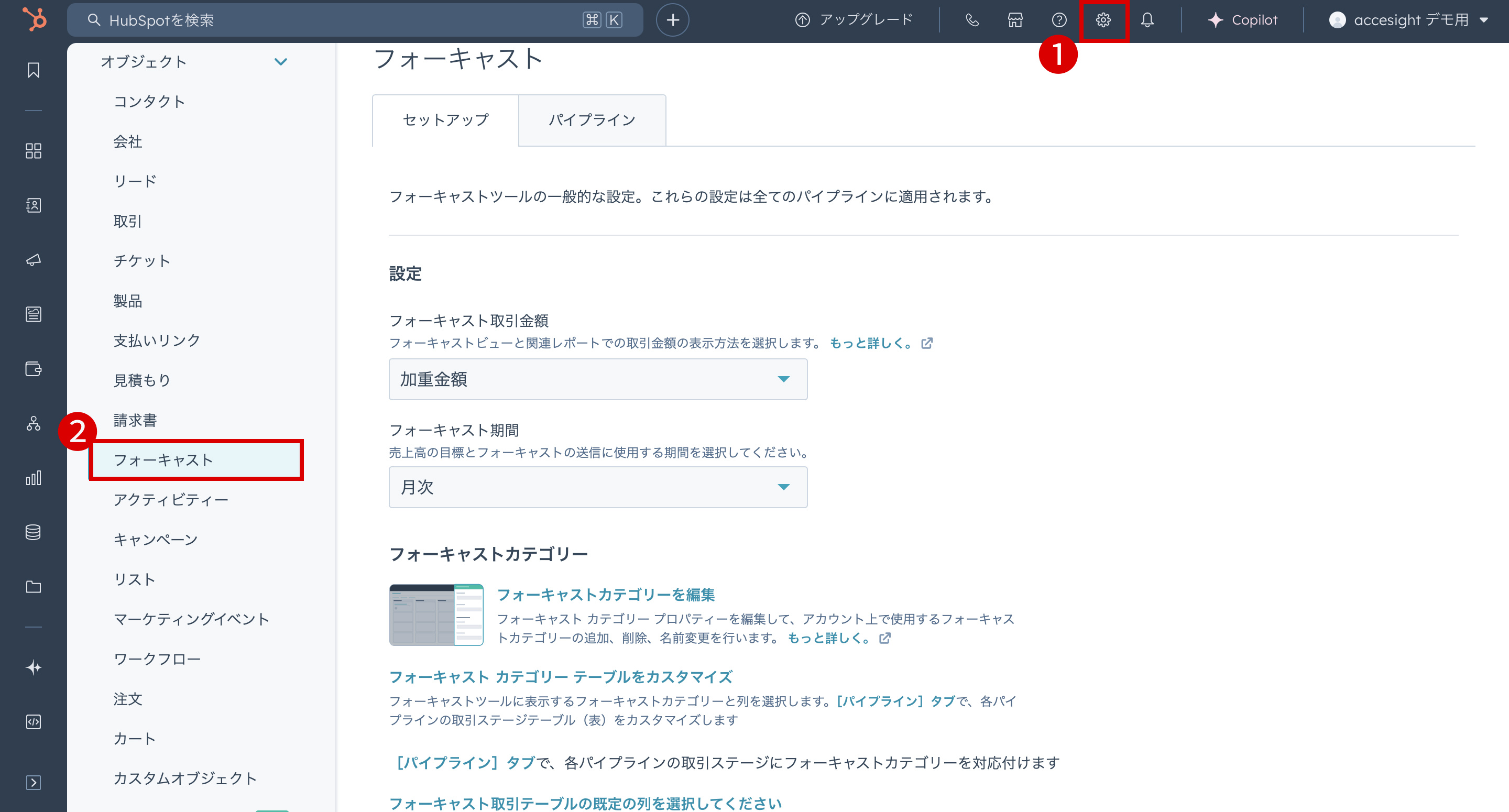This screenshot has height=812, width=1509.
Task: Open the data management database icon
Action: coord(34,532)
